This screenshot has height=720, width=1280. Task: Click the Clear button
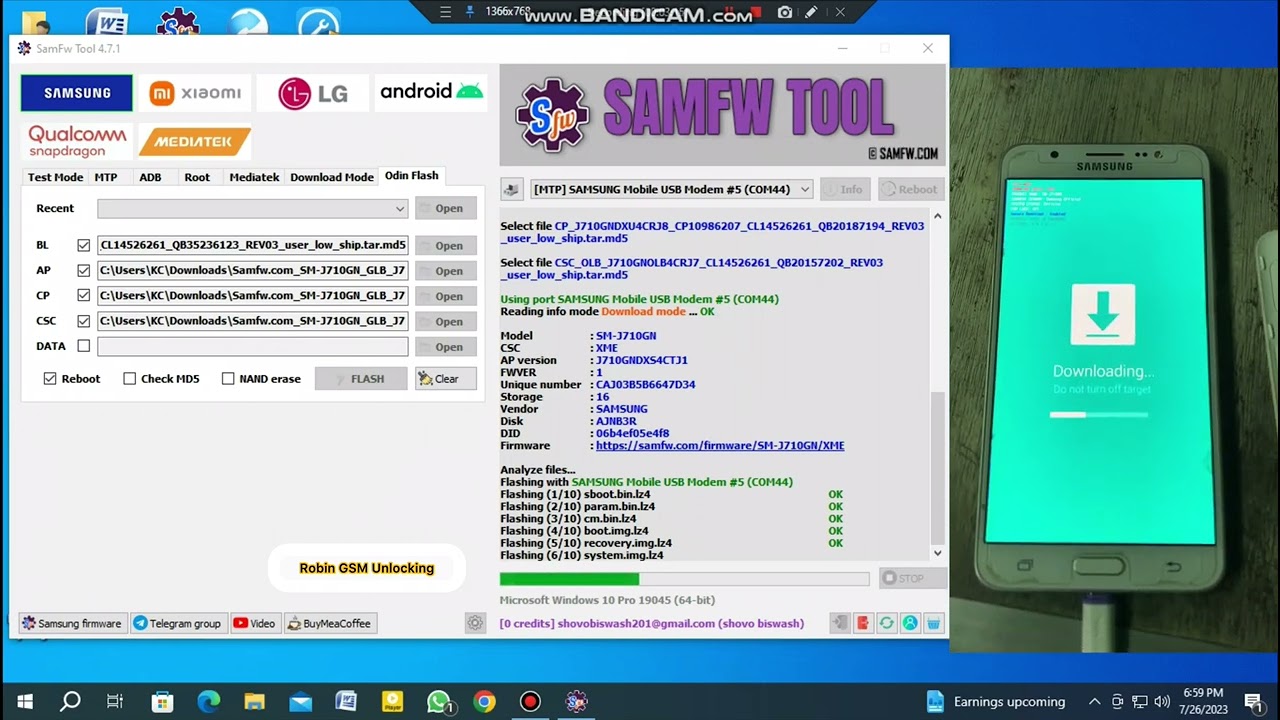pos(446,379)
